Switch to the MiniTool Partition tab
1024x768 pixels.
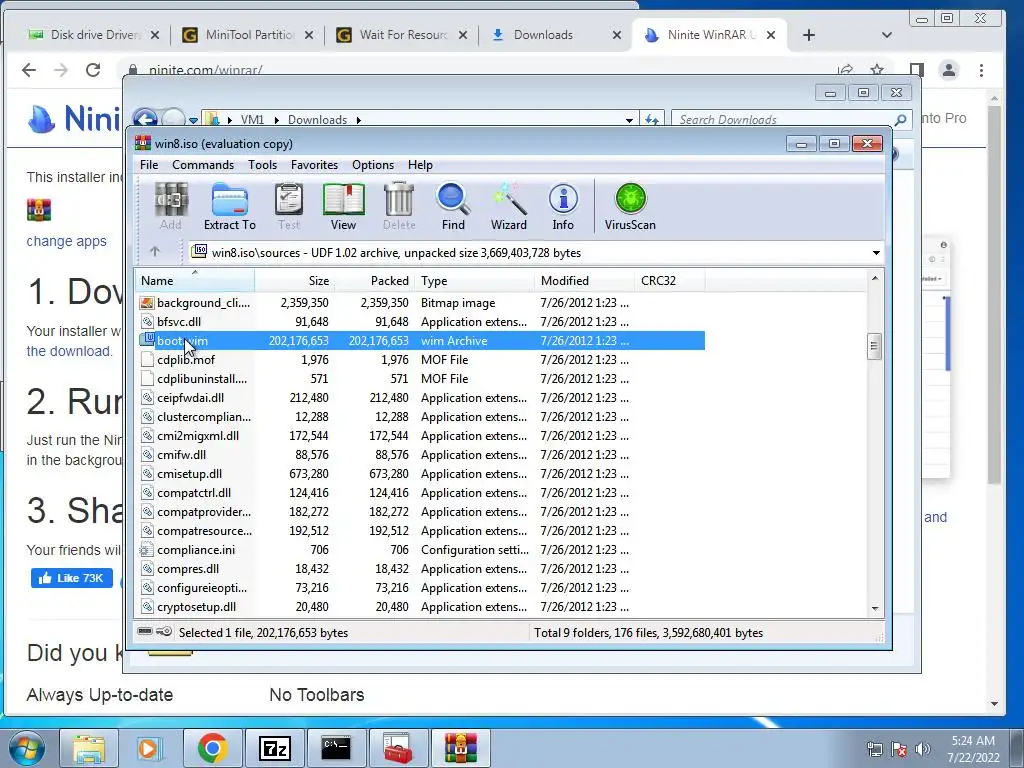point(248,35)
